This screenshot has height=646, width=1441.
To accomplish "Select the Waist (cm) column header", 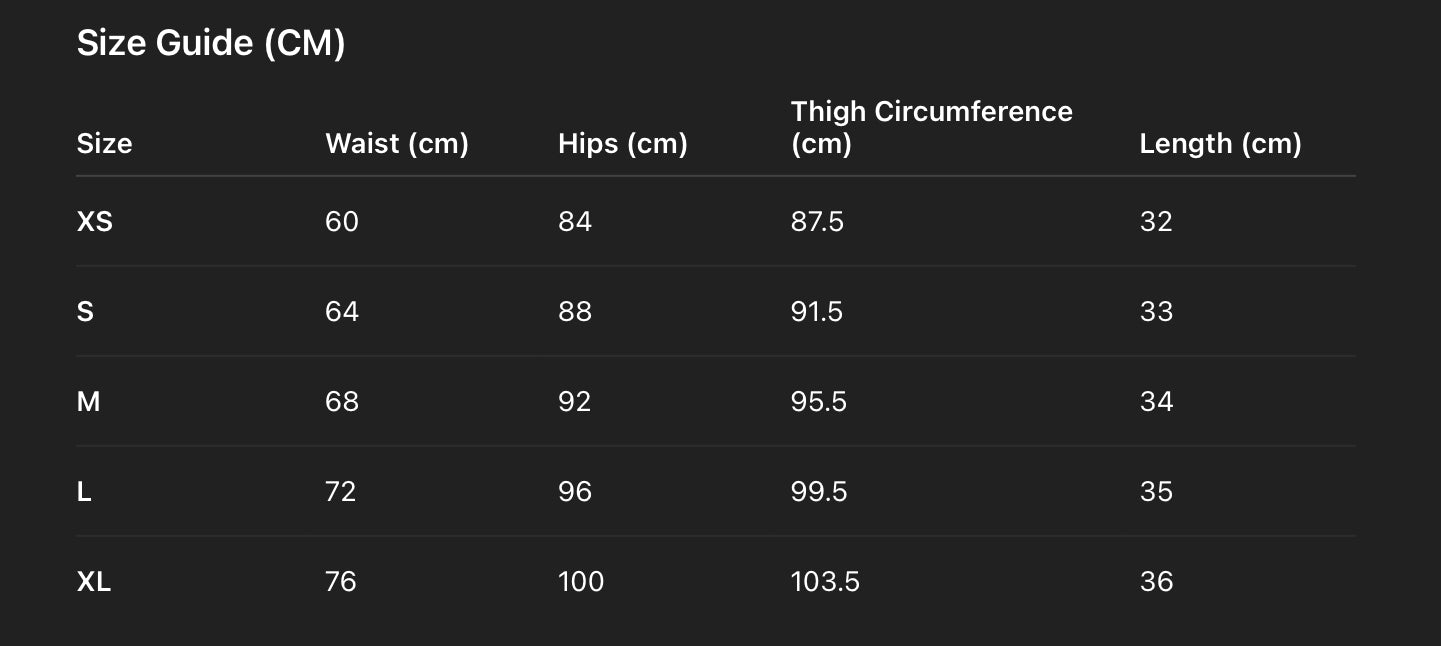I will pos(396,143).
